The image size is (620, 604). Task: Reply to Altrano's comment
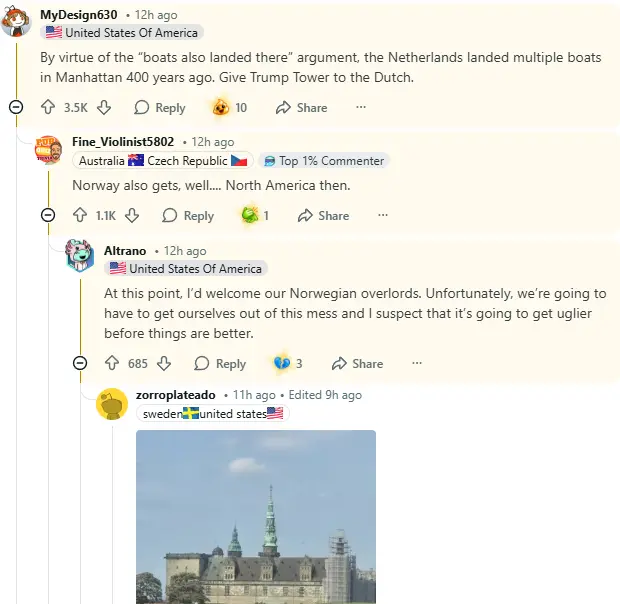pyautogui.click(x=220, y=364)
